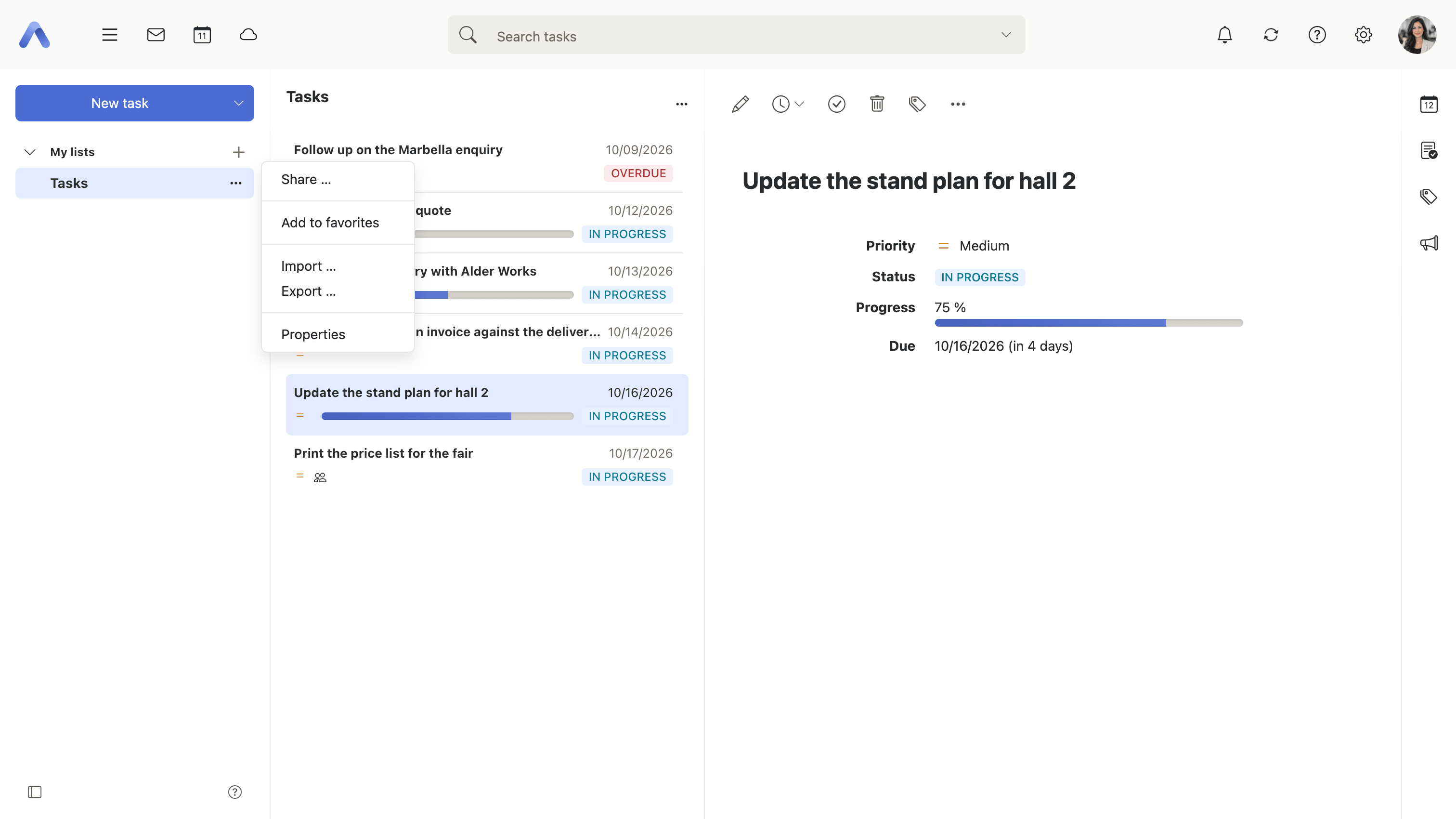The height and width of the screenshot is (819, 1456).
Task: Choose Import from the menu
Action: (x=338, y=266)
